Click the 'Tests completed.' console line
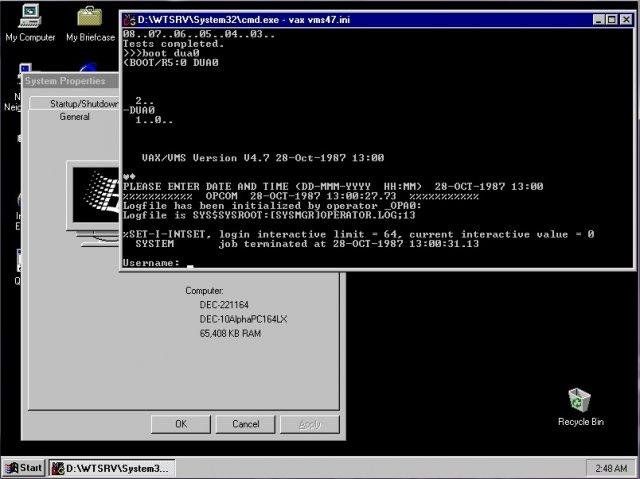This screenshot has width=640, height=479. point(173,44)
